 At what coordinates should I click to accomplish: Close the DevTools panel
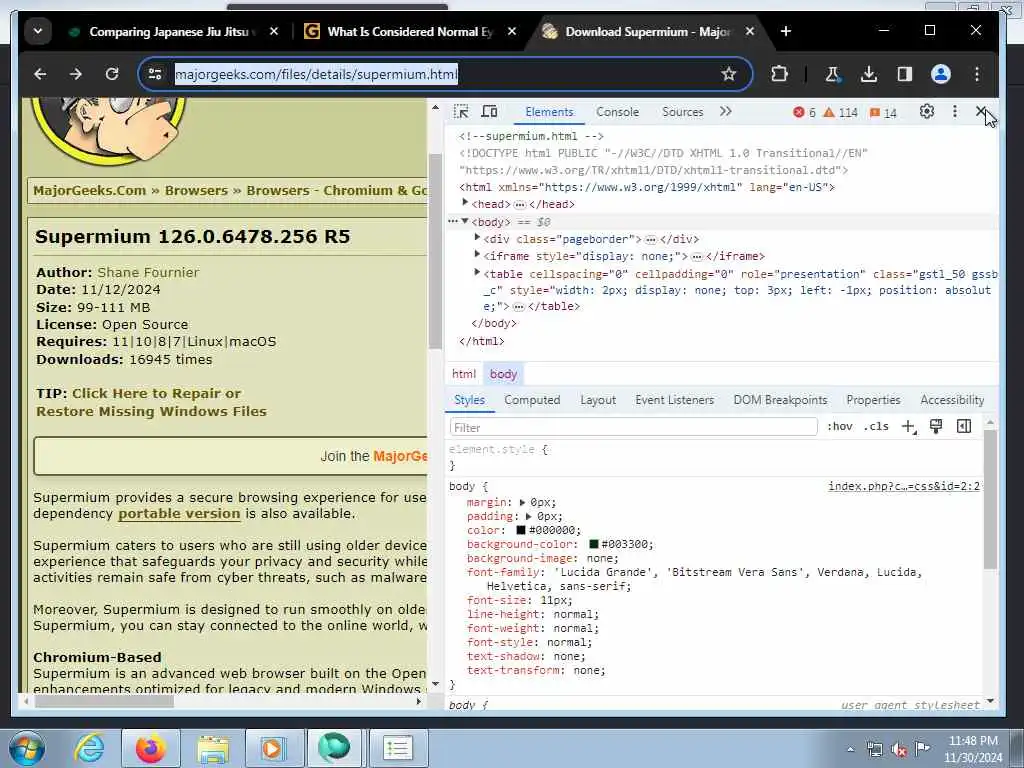tap(981, 112)
